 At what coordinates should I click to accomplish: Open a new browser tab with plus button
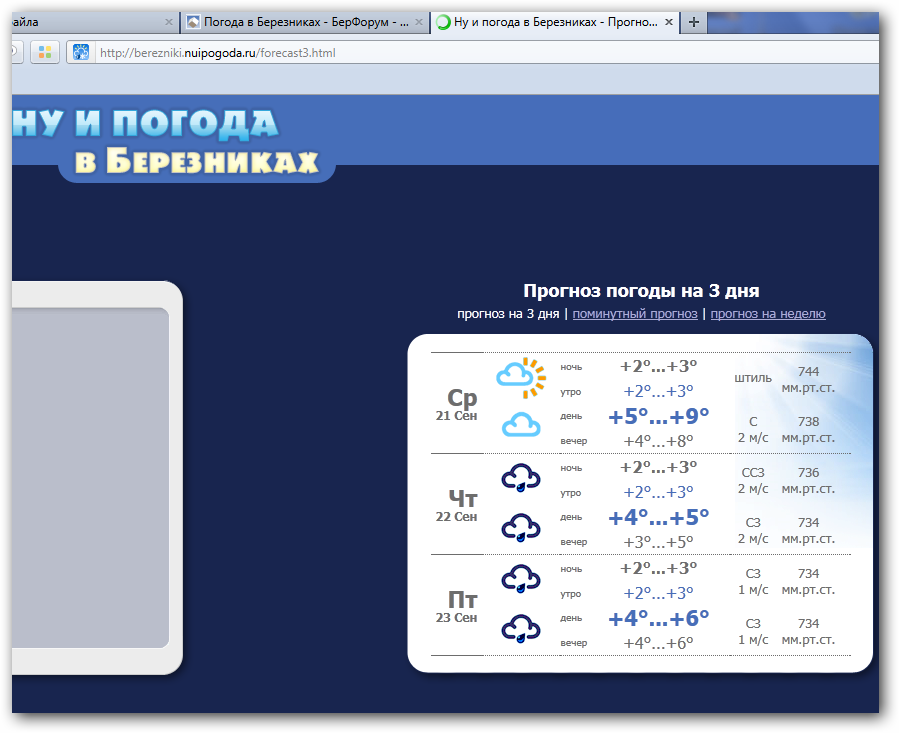point(693,22)
